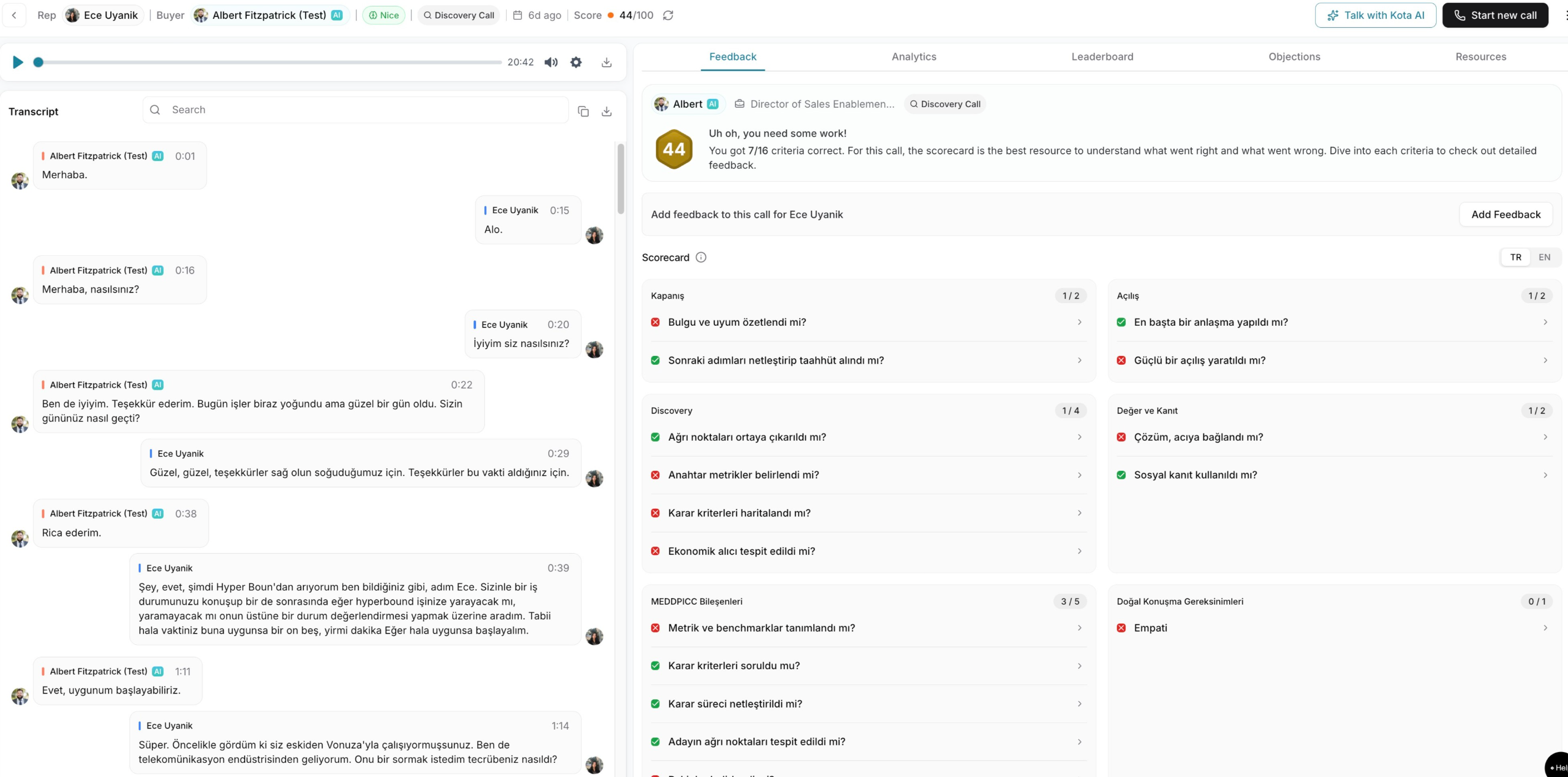Viewport: 1568px width, 777px height.
Task: Open the Resources tab
Action: [1480, 57]
